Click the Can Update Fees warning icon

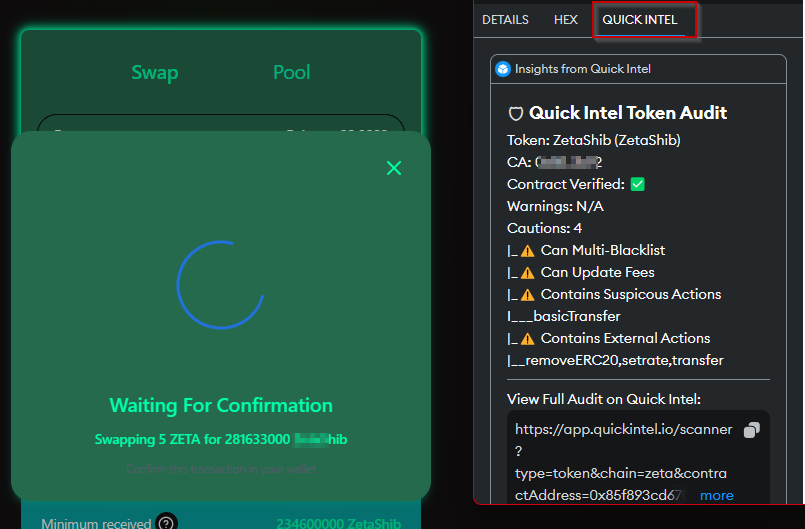tap(527, 273)
